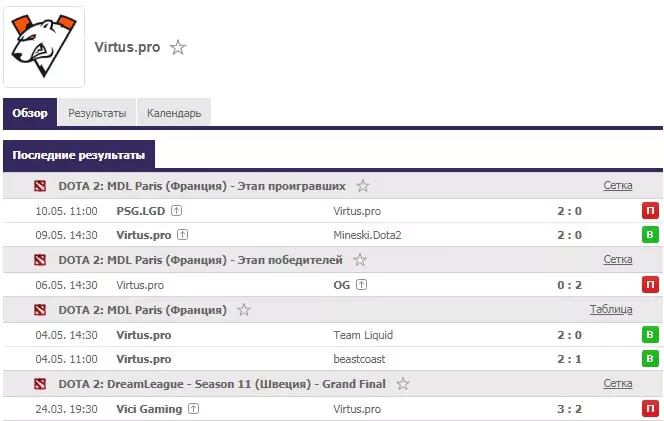Click the red П loss badge for PSG.LGD match
This screenshot has height=421, width=664.
650,210
